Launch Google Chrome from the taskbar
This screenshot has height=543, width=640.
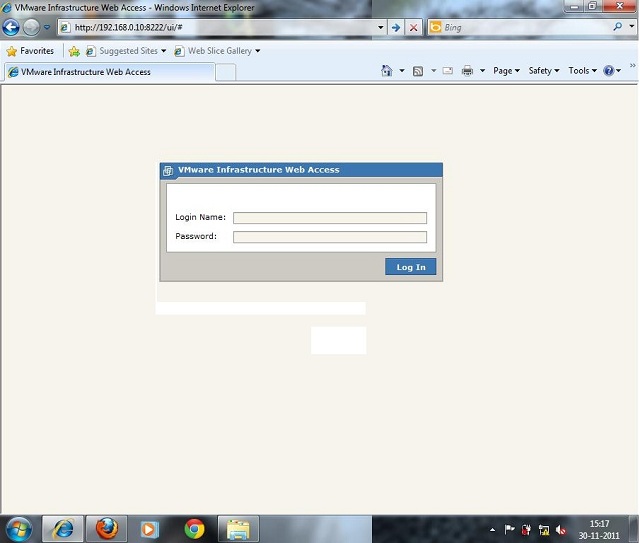coord(194,529)
